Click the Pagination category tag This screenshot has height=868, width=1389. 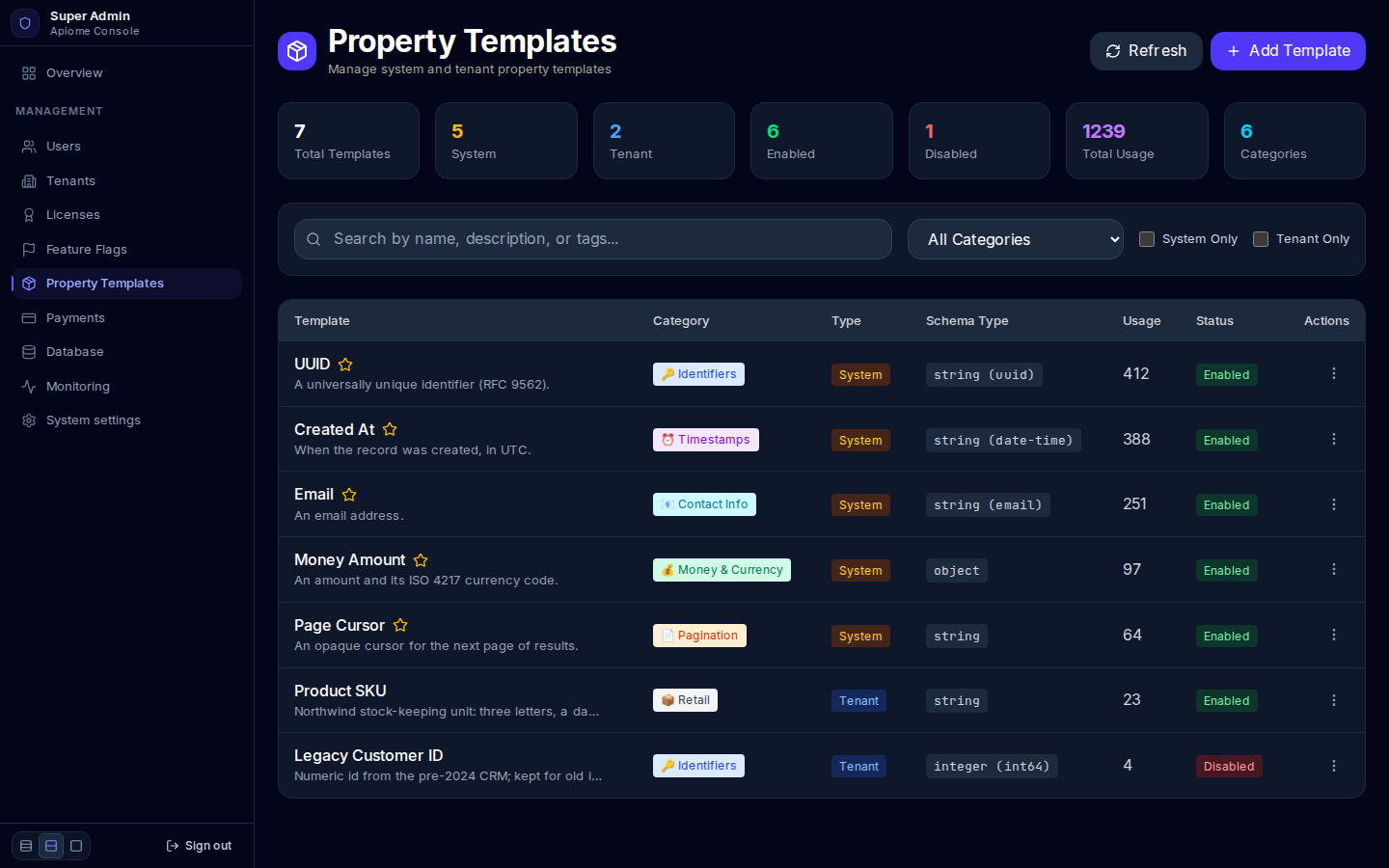coord(699,636)
